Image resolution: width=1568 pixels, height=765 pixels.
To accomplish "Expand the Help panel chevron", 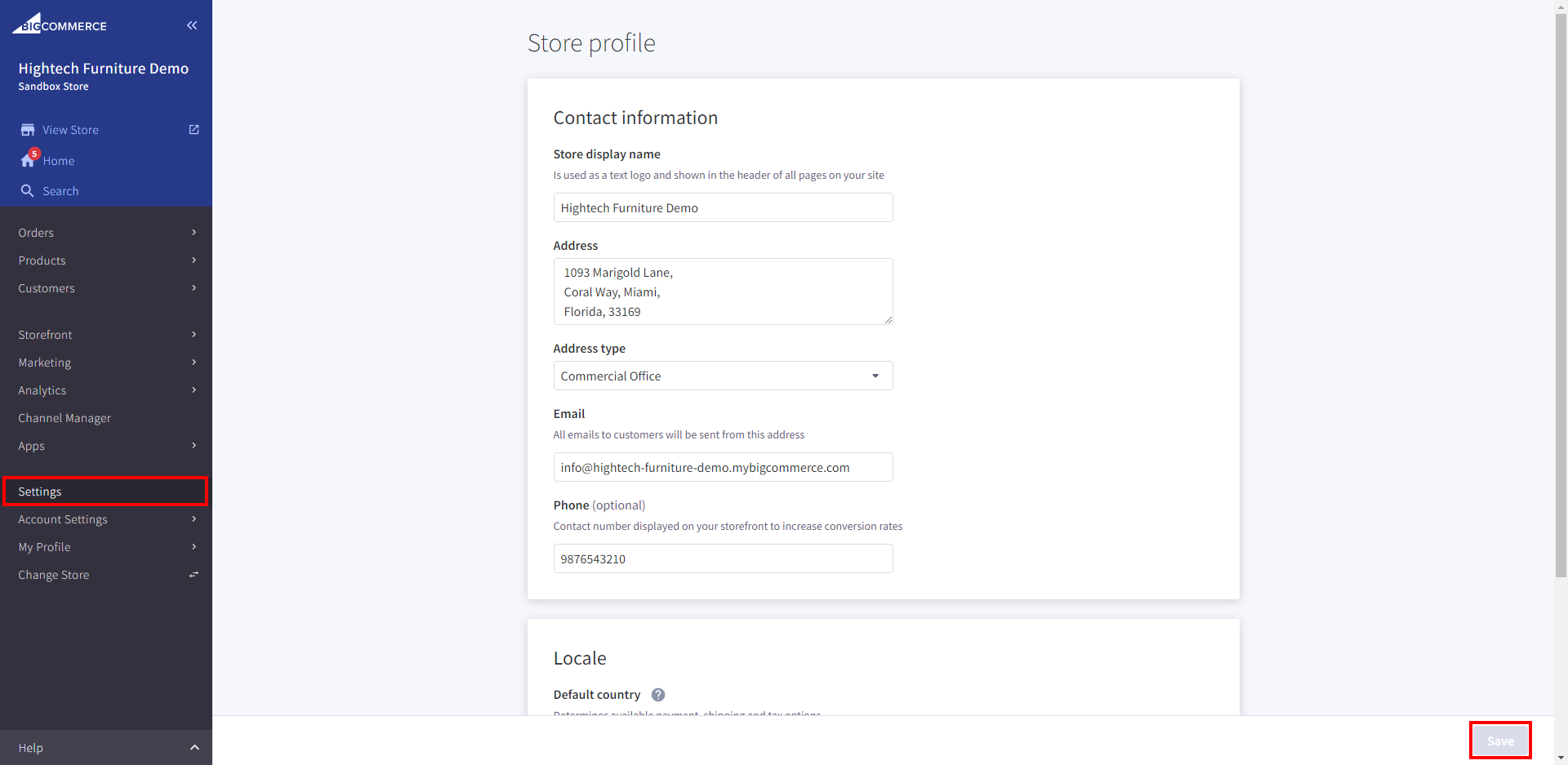I will point(194,748).
